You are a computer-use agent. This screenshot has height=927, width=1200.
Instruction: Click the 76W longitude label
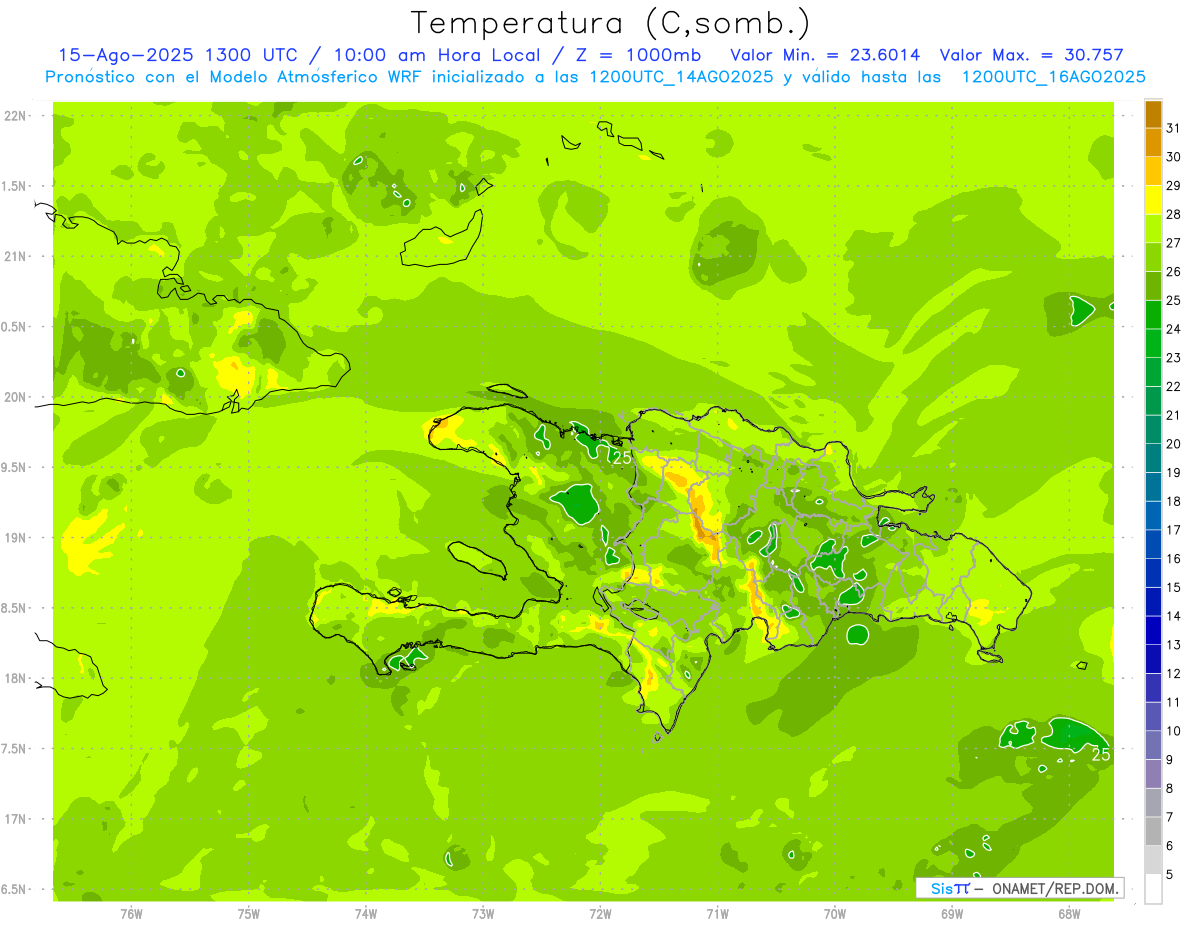[131, 914]
